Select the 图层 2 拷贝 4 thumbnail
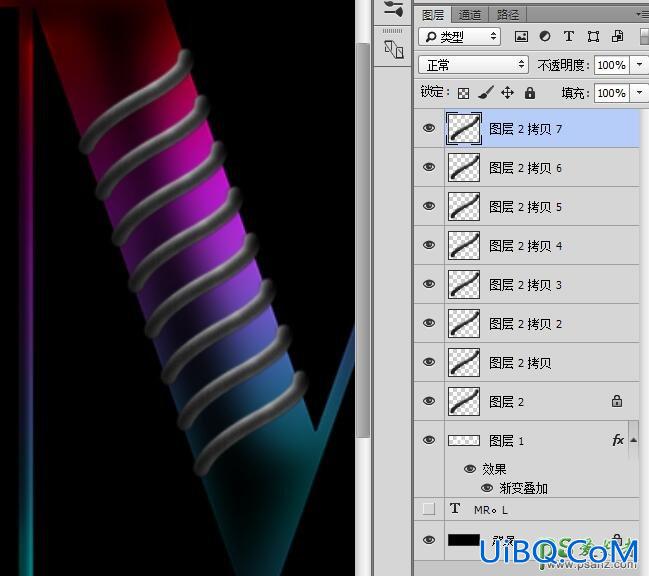The width and height of the screenshot is (649, 576). [x=464, y=245]
